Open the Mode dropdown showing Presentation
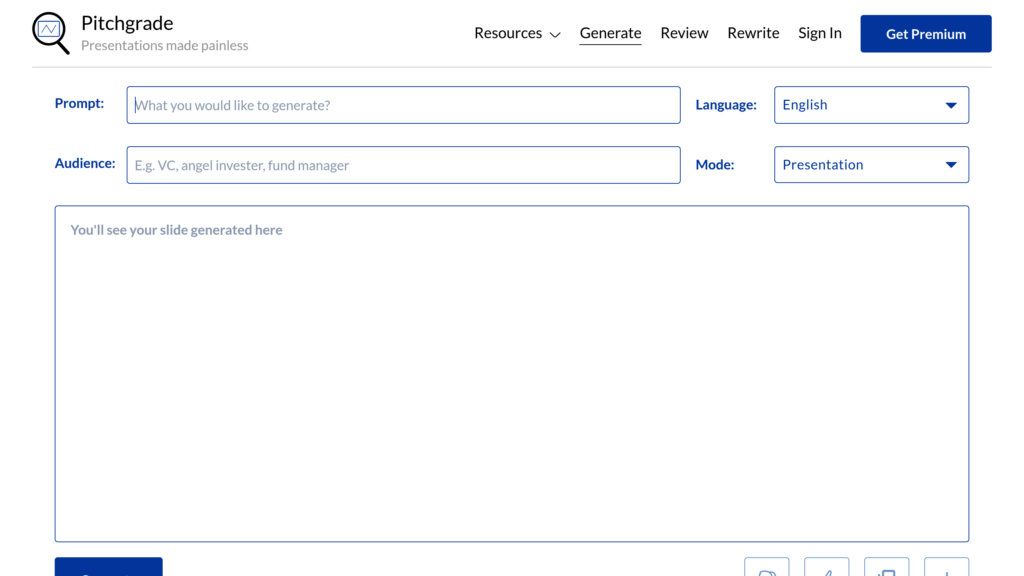The height and width of the screenshot is (576, 1024). tap(871, 165)
